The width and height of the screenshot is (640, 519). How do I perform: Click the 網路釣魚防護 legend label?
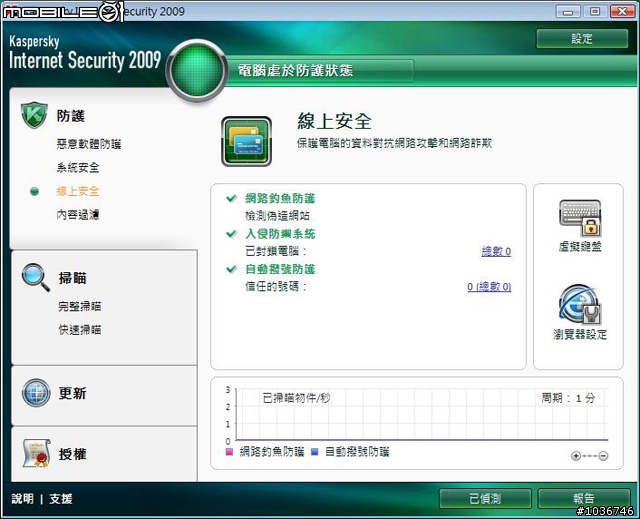(272, 452)
